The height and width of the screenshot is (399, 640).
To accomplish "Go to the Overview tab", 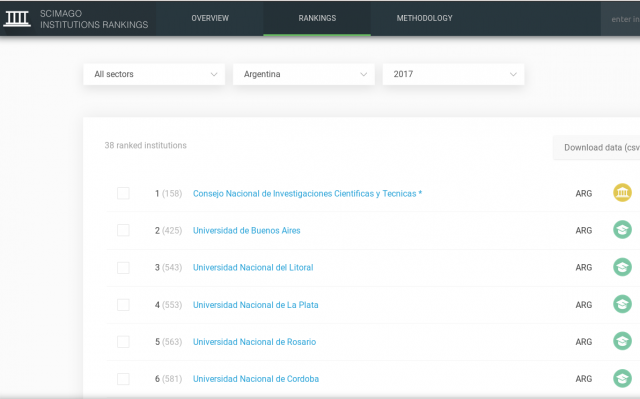I will click(x=210, y=18).
